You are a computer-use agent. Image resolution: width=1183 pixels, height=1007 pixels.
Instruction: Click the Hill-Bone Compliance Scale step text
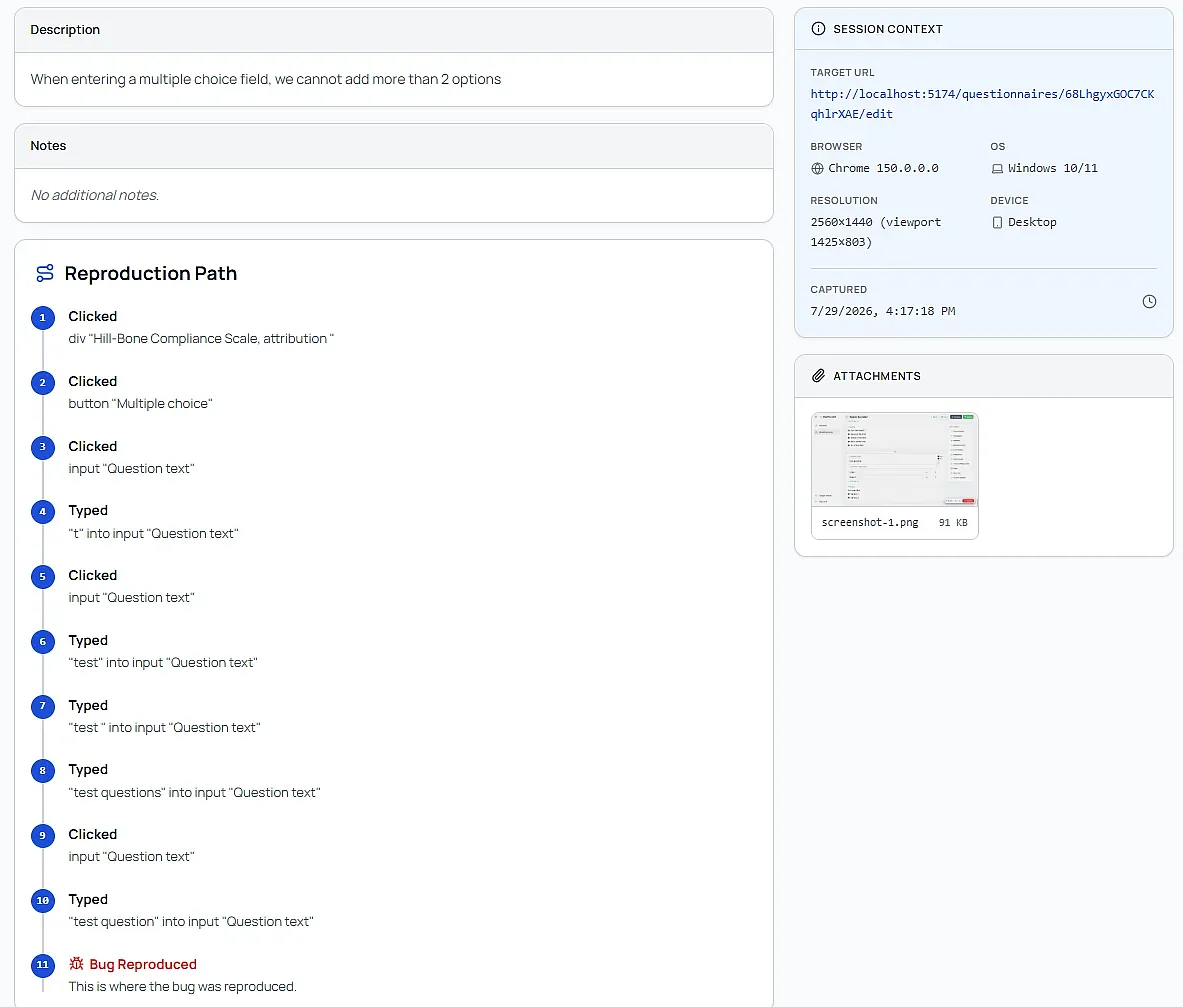click(201, 339)
